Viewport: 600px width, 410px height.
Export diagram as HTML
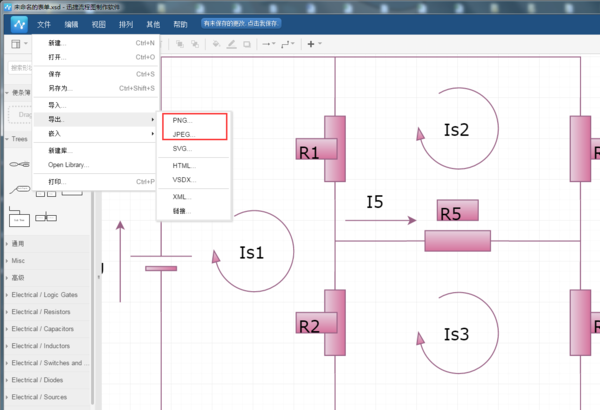[x=194, y=165]
